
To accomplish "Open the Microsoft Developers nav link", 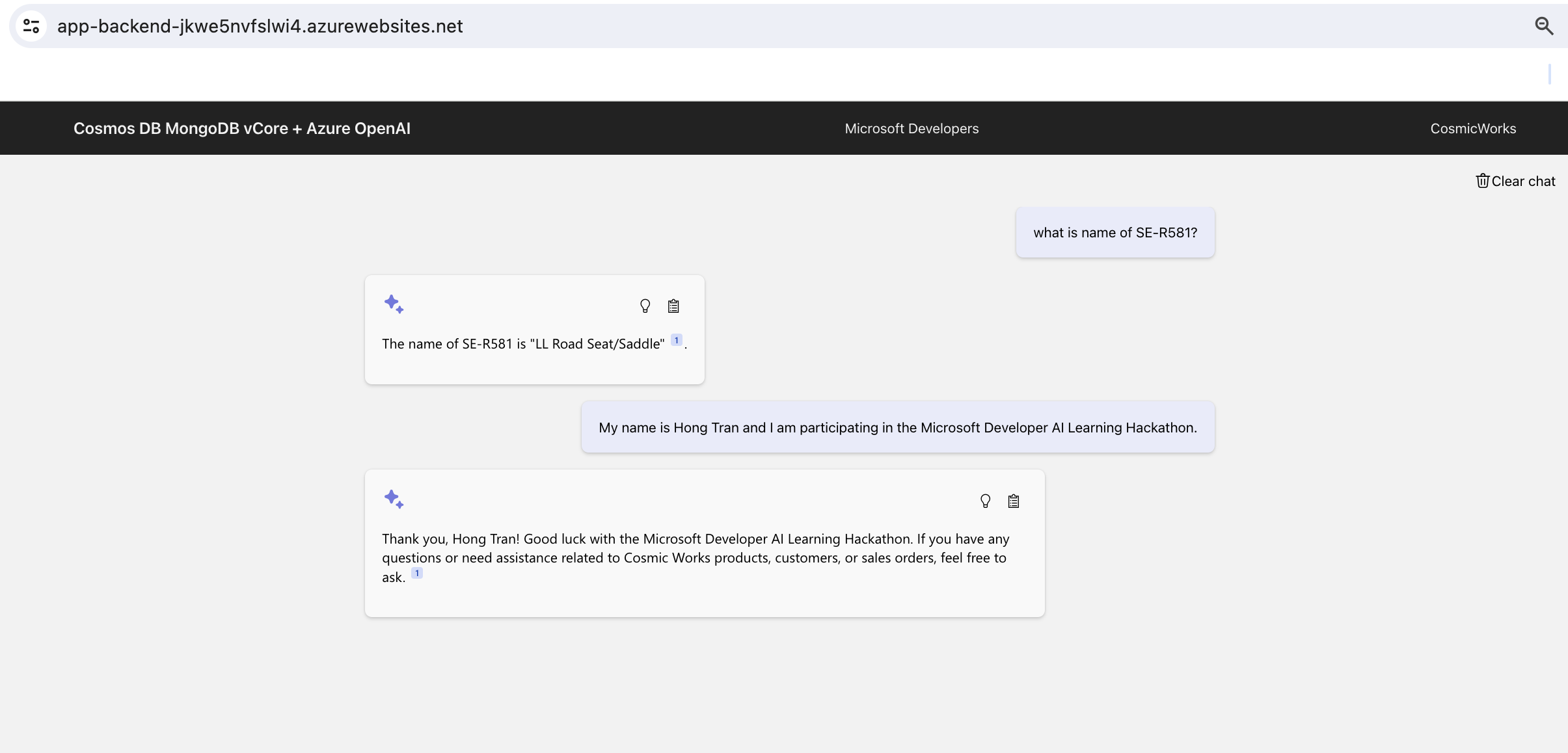I will [x=912, y=128].
